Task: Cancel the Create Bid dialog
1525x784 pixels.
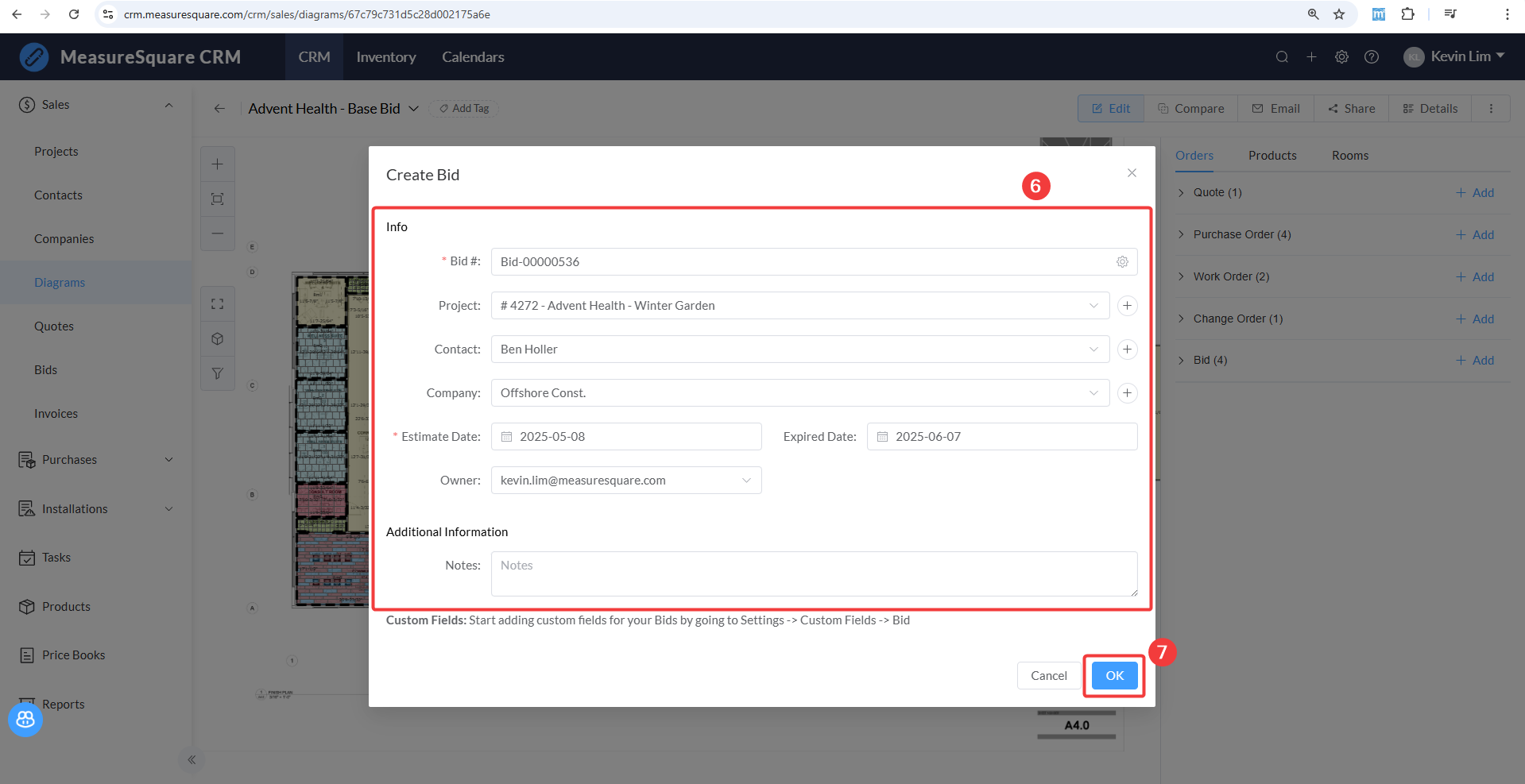Action: coord(1048,676)
